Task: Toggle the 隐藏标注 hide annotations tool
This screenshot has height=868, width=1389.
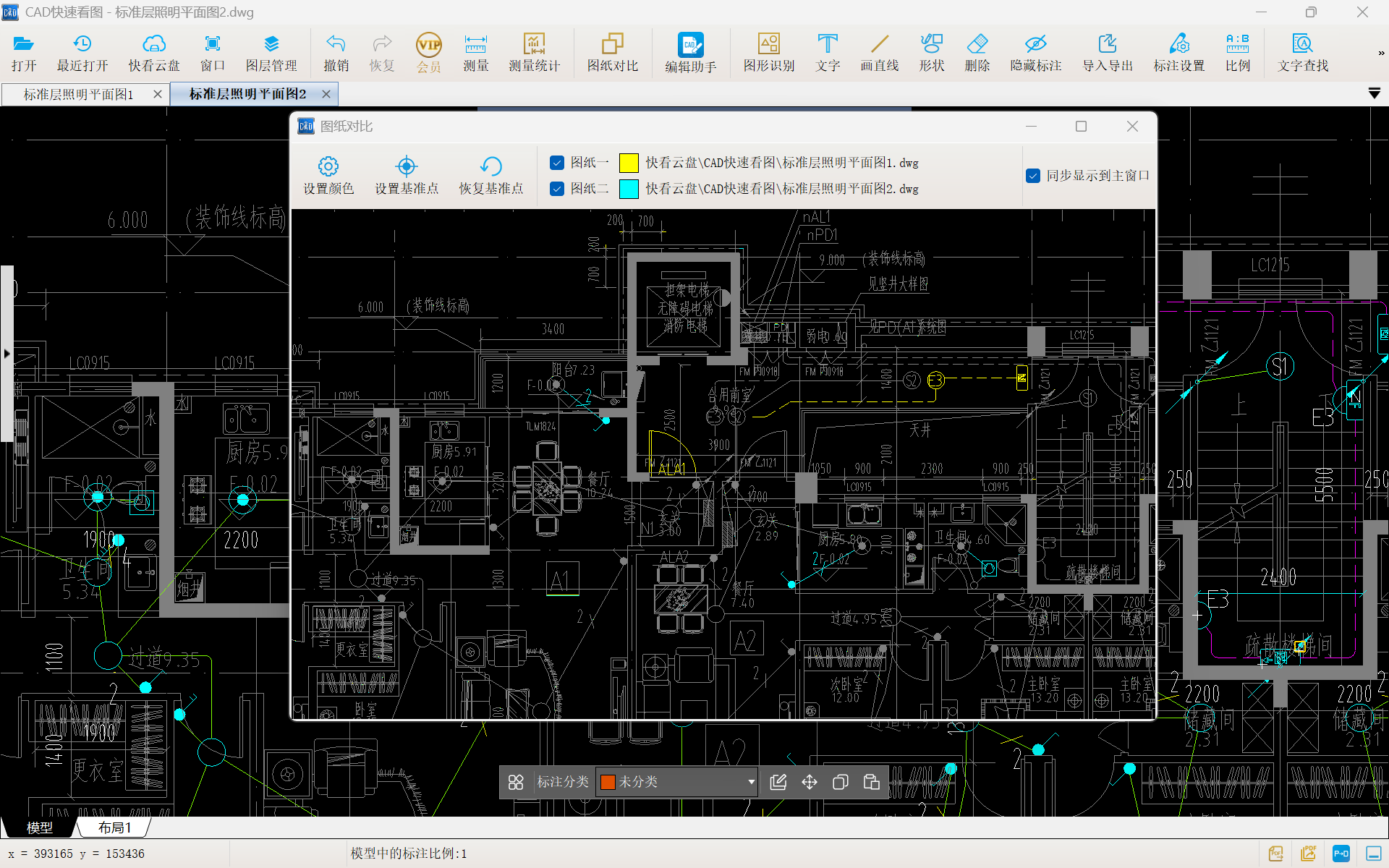Action: coord(1035,53)
